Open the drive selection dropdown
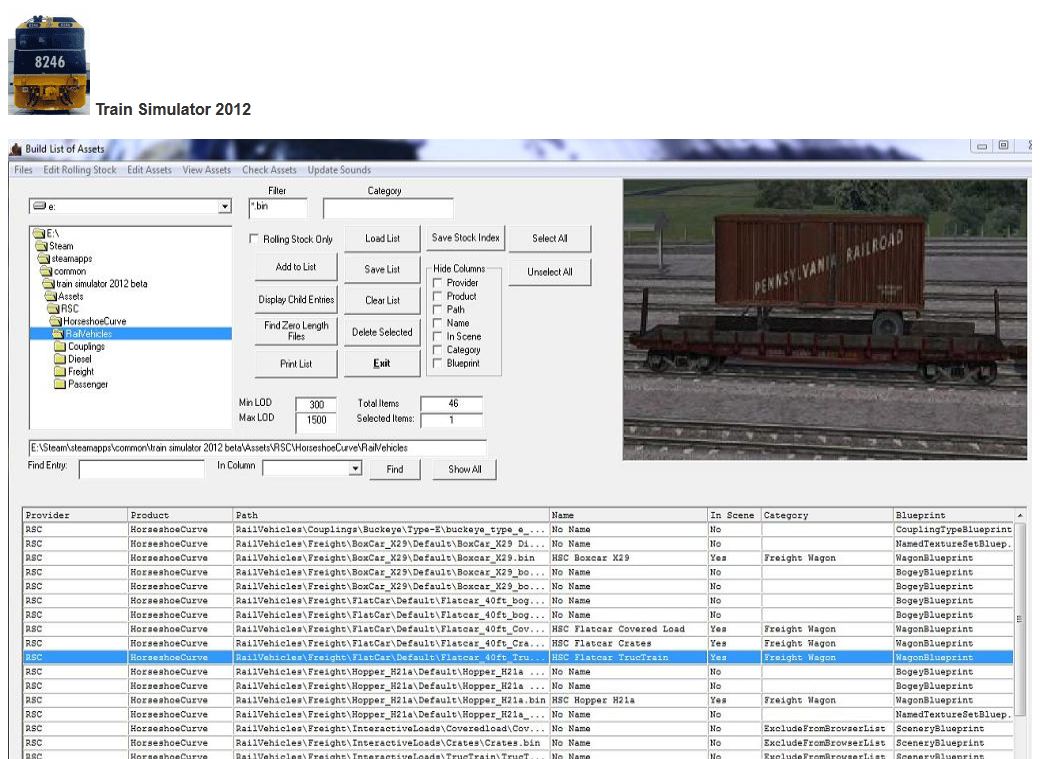 pos(224,207)
